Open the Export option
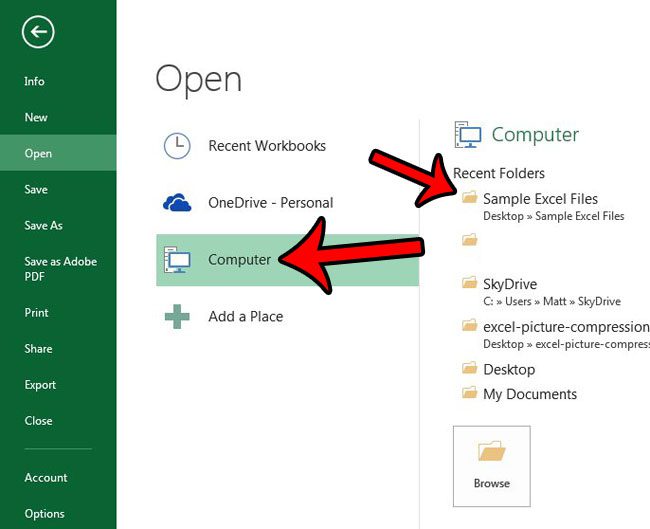Viewport: 650px width, 529px height. (x=40, y=385)
